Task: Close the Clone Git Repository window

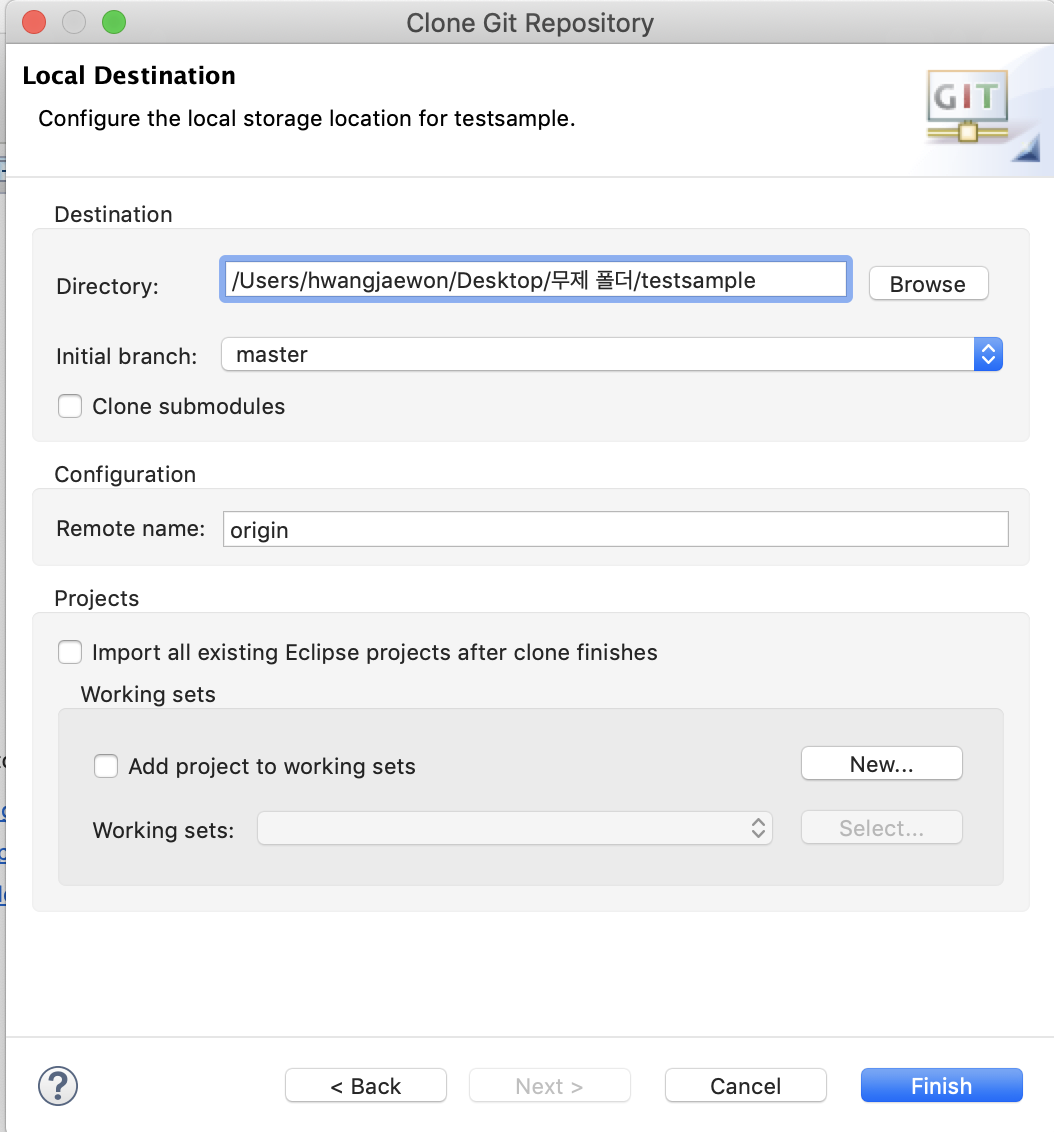Action: pyautogui.click(x=34, y=22)
